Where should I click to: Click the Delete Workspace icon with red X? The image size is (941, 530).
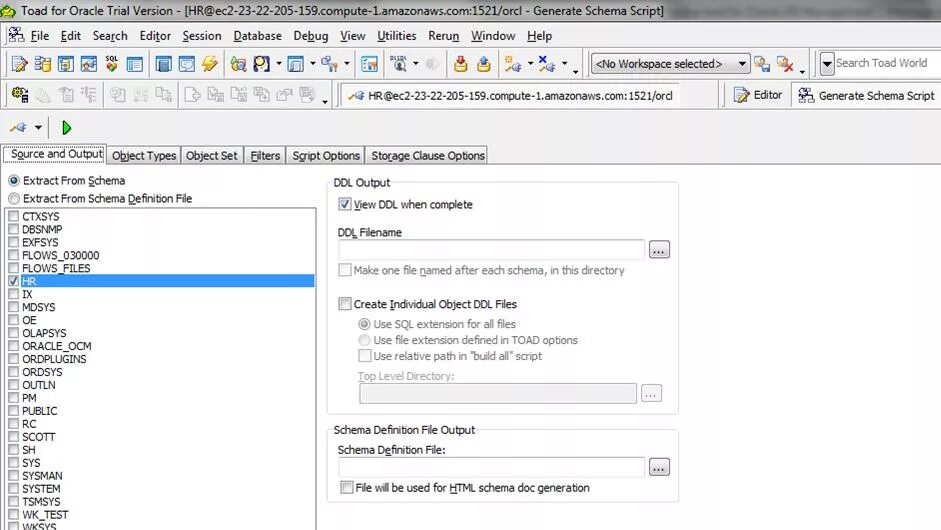pos(785,64)
